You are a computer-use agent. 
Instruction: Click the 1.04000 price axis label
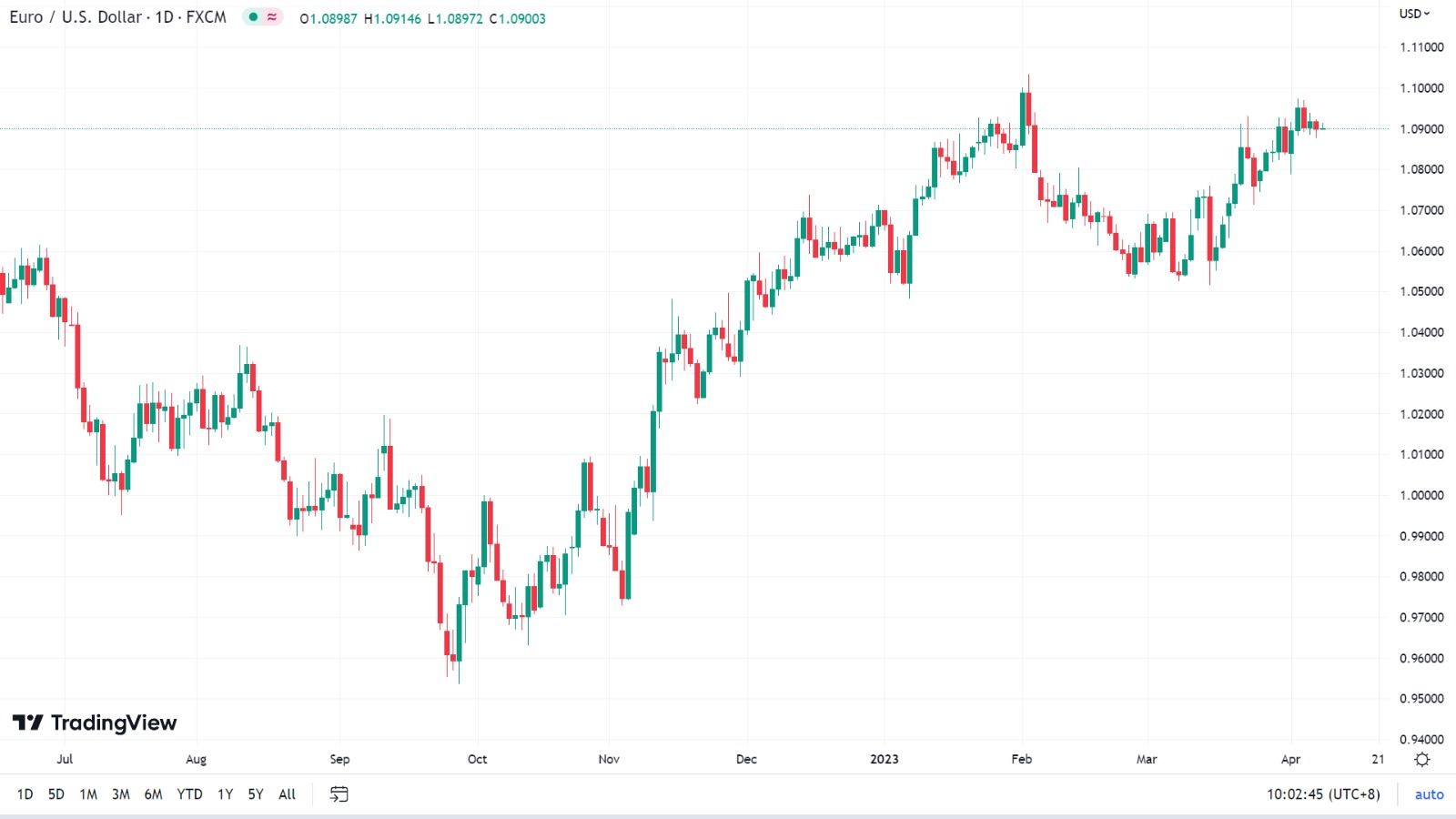click(x=1421, y=332)
